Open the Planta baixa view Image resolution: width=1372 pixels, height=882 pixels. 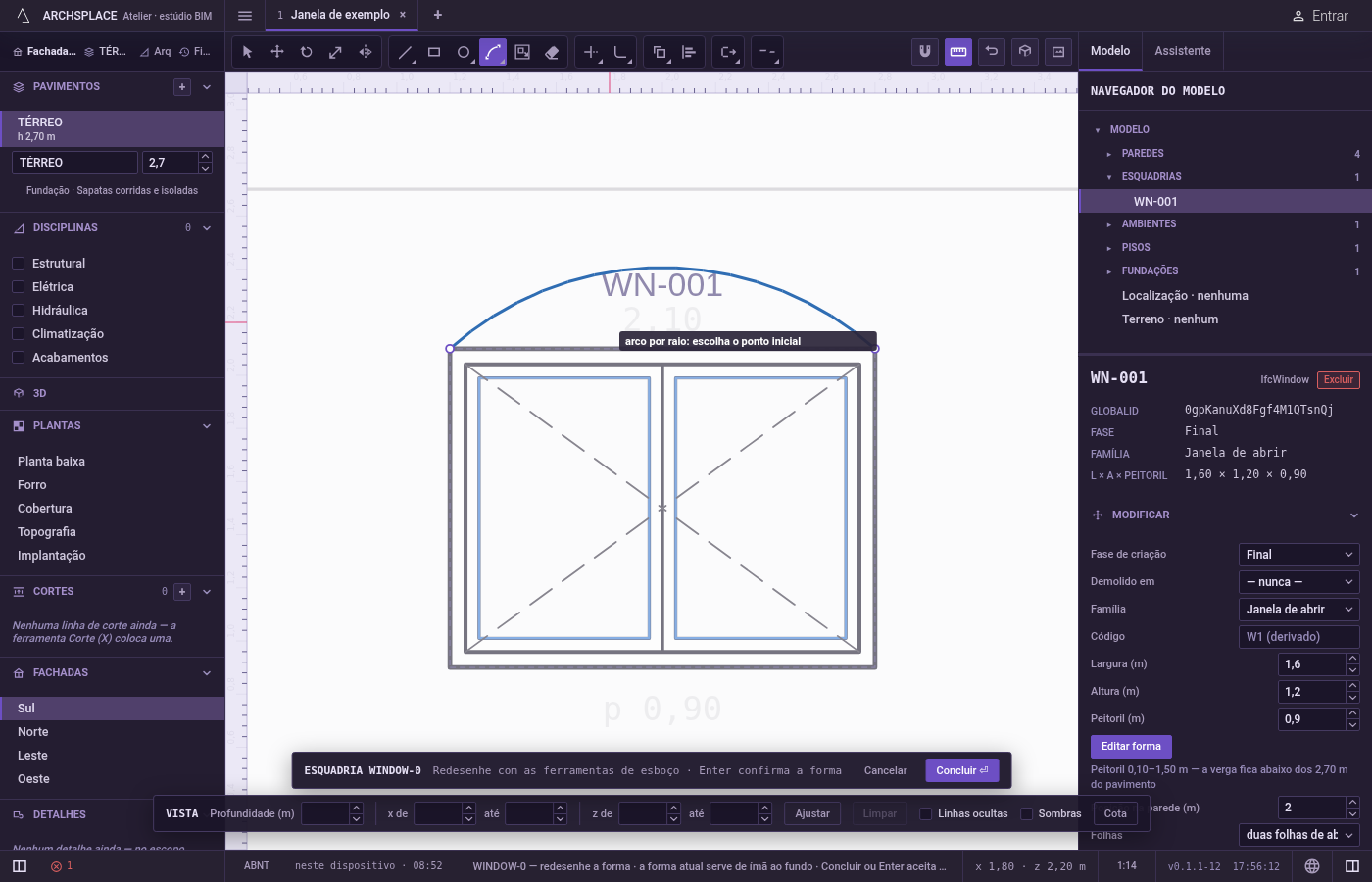(112, 462)
